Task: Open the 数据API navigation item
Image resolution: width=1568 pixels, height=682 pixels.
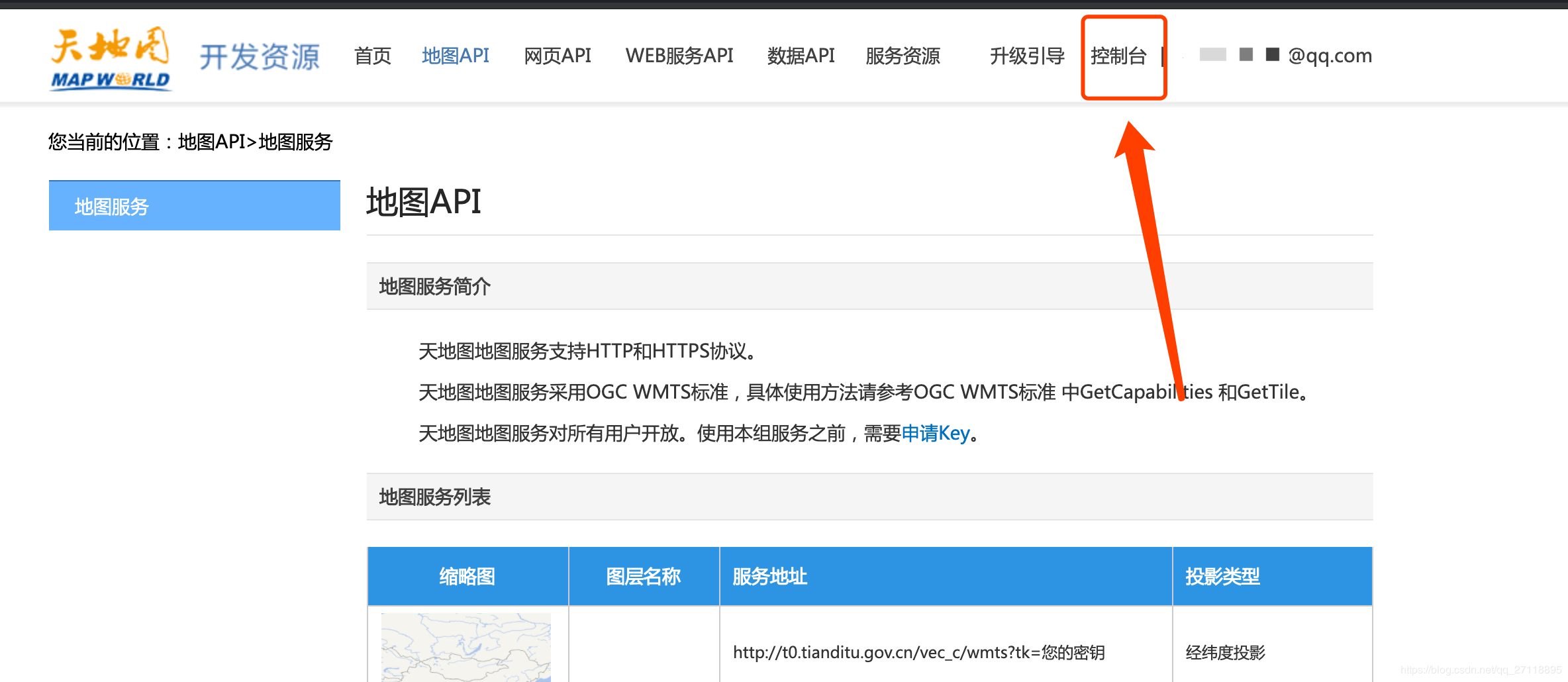Action: [x=801, y=56]
